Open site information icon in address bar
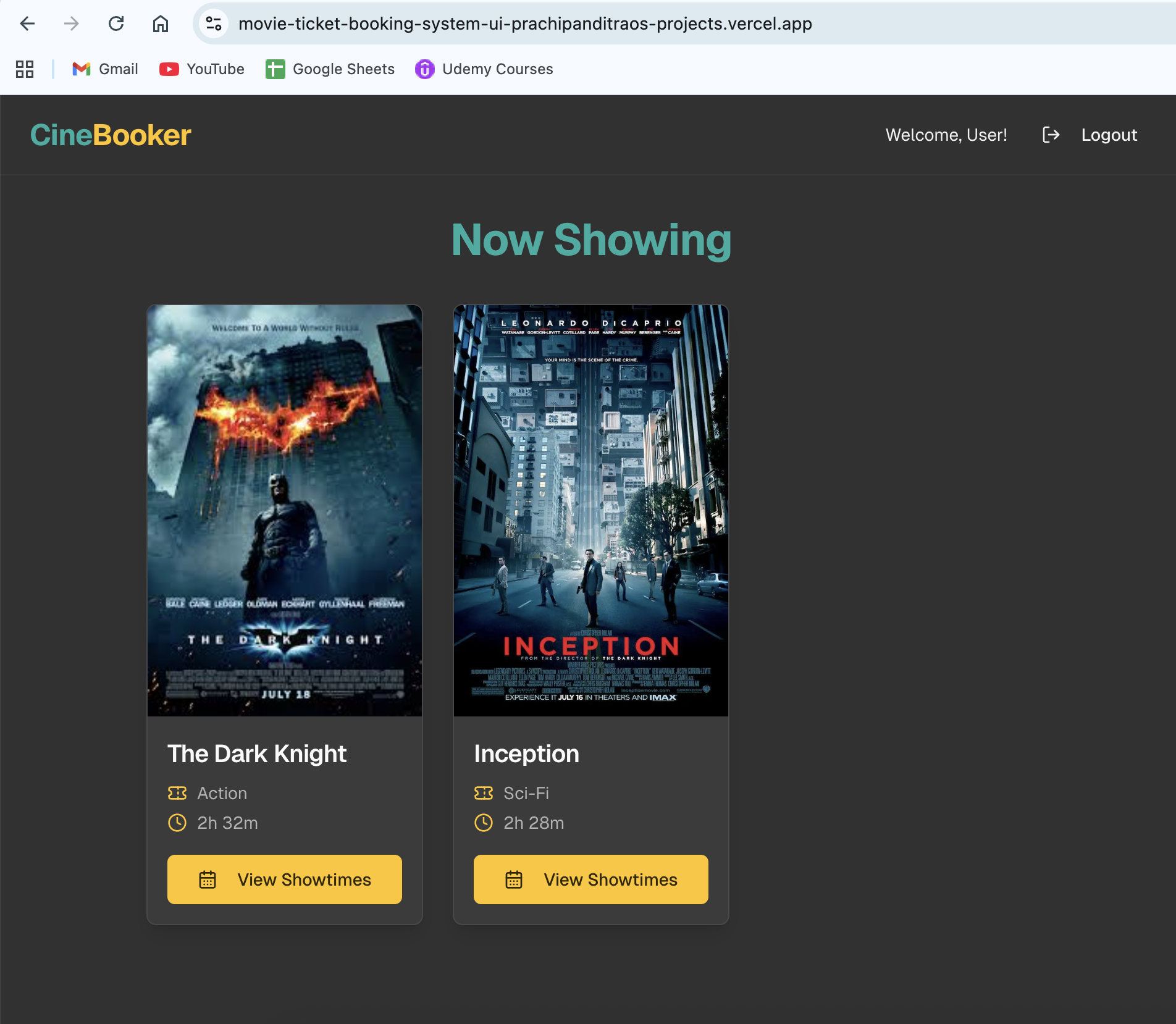This screenshot has width=1176, height=1024. point(214,23)
